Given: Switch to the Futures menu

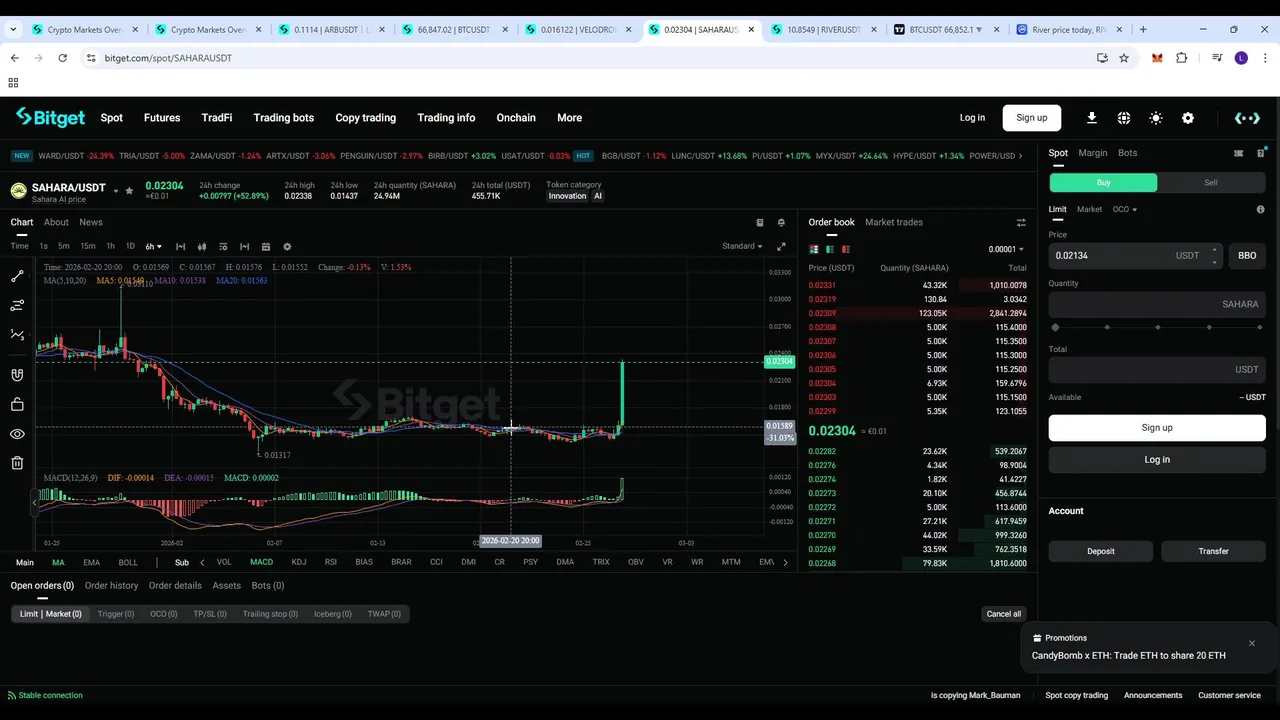Looking at the screenshot, I should pyautogui.click(x=162, y=118).
